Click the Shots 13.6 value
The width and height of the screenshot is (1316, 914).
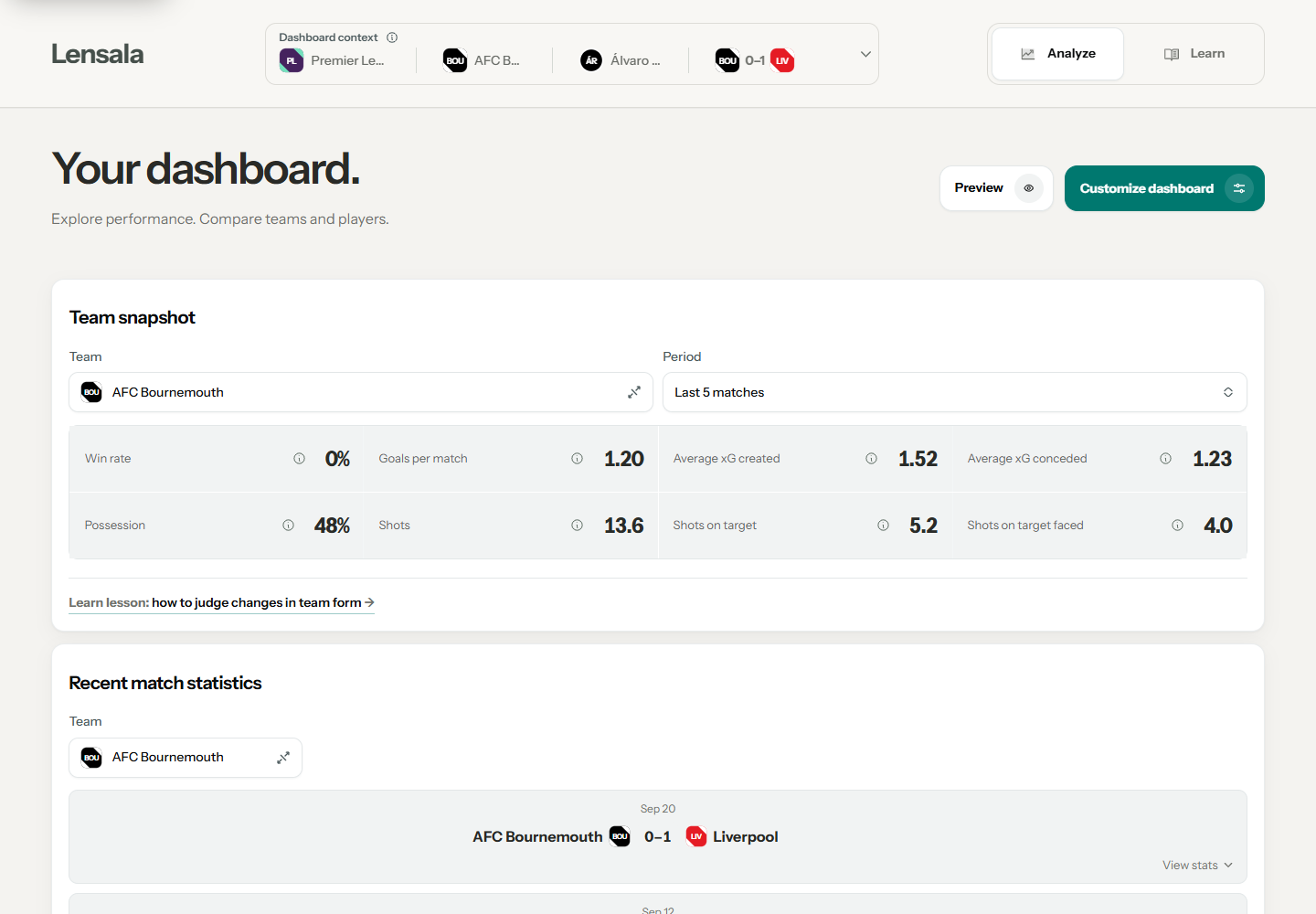tap(624, 526)
